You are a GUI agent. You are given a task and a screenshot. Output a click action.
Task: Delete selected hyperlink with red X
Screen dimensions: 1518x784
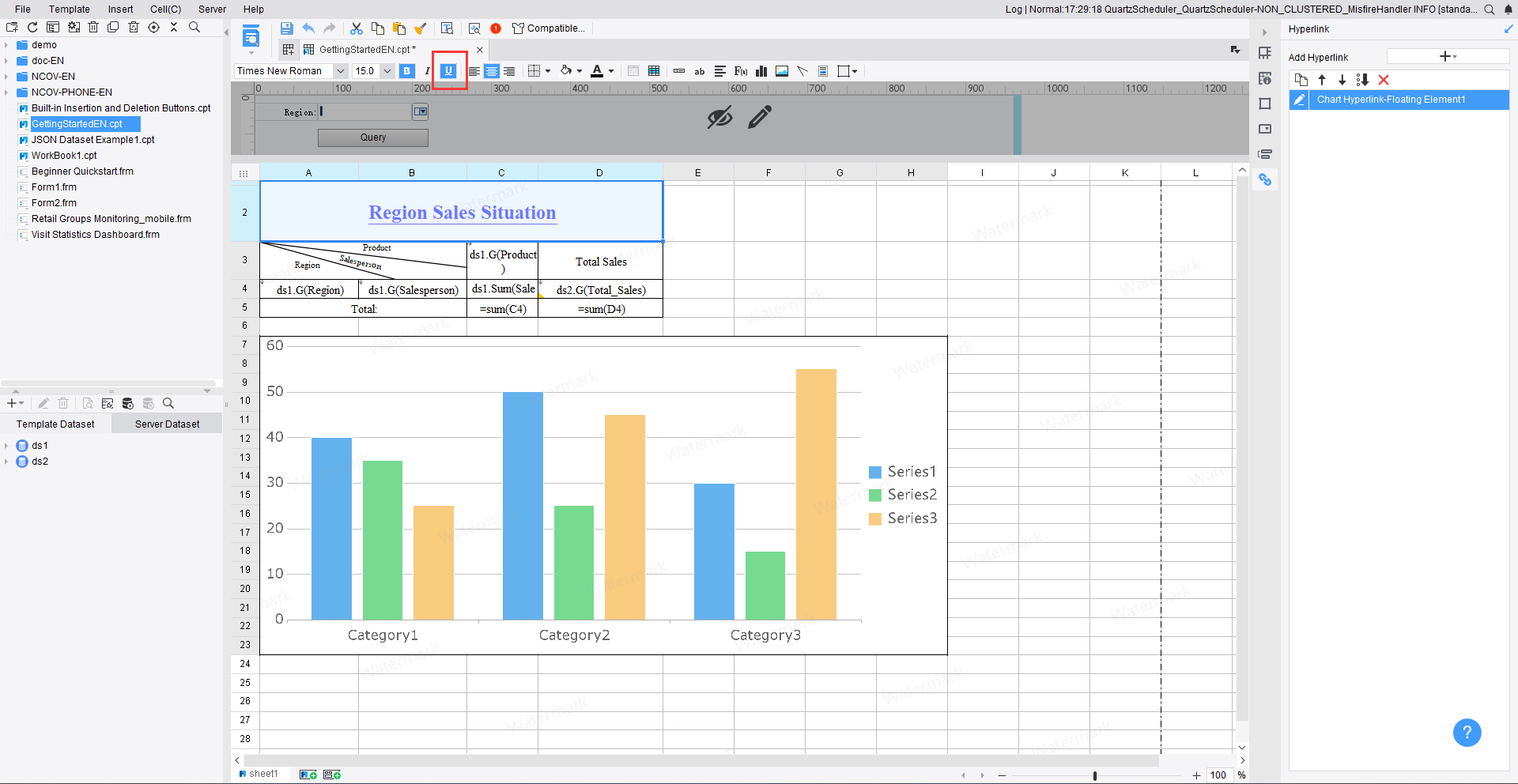pyautogui.click(x=1384, y=80)
